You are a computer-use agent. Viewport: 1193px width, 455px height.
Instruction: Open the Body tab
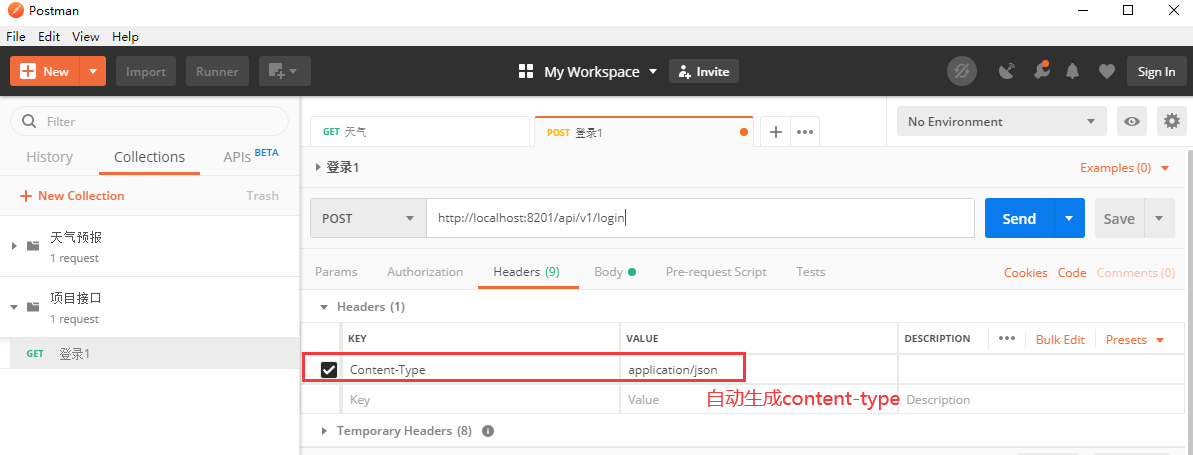(x=615, y=272)
